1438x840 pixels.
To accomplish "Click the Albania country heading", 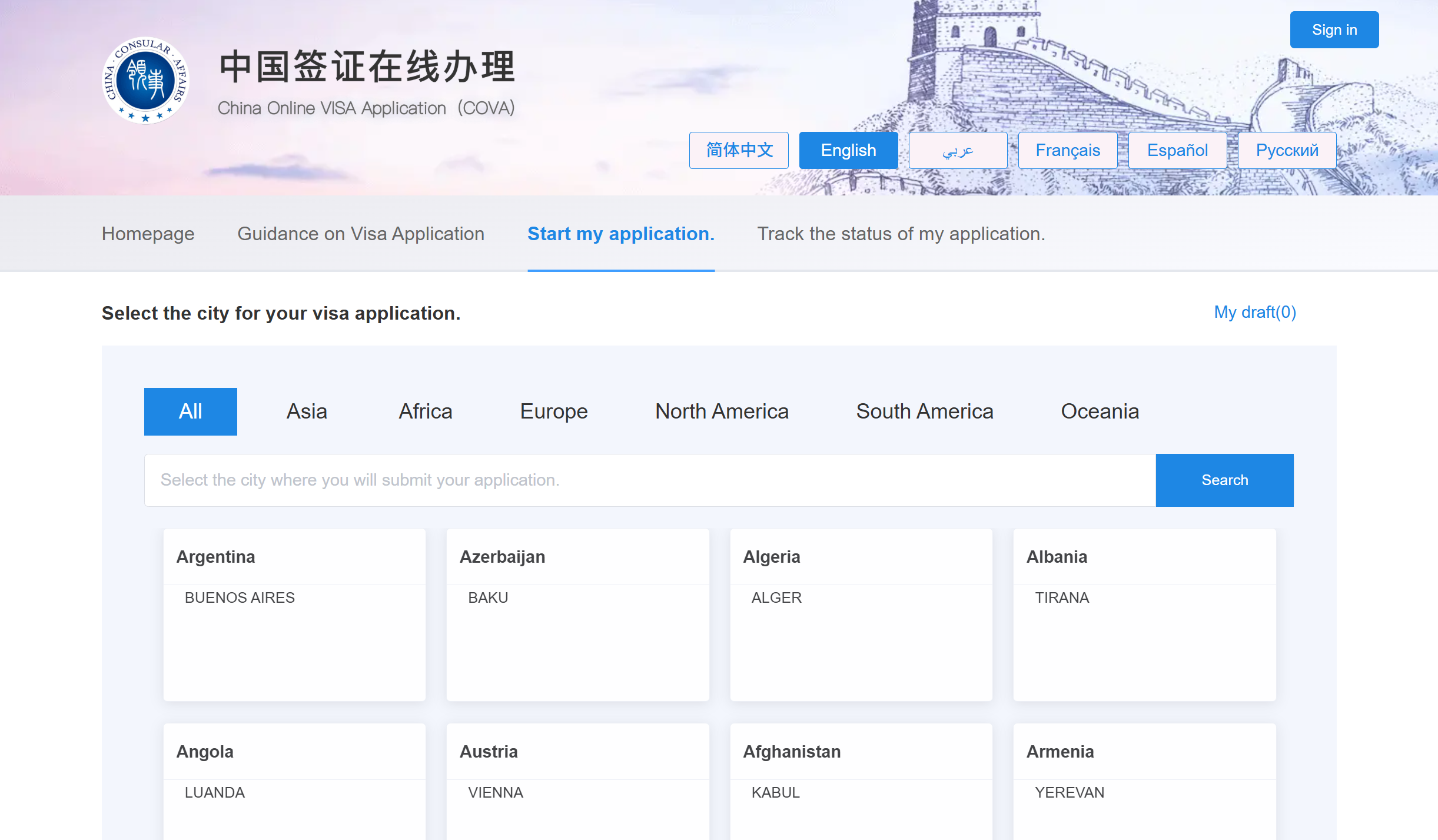I will tap(1057, 557).
